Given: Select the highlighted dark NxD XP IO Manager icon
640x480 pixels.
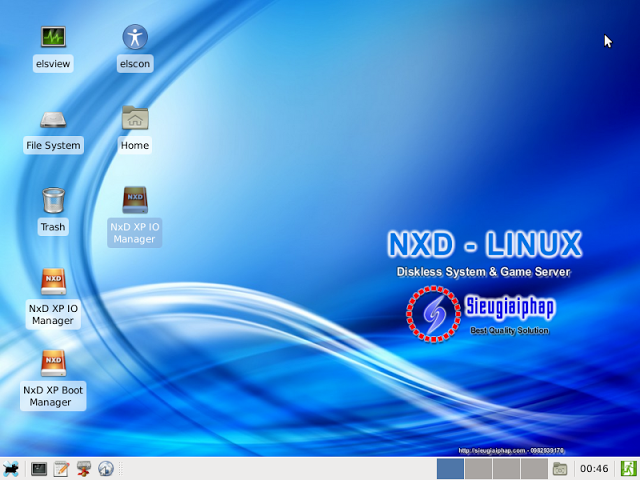Looking at the screenshot, I should [135, 200].
